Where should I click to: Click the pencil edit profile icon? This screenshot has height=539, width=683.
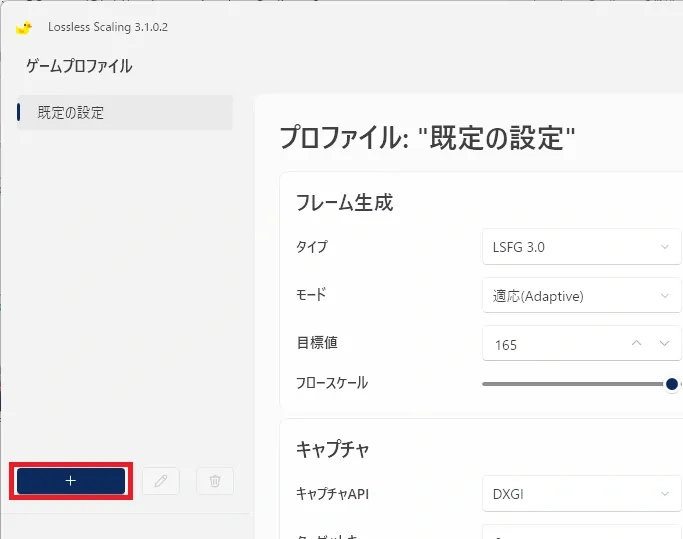pos(161,481)
